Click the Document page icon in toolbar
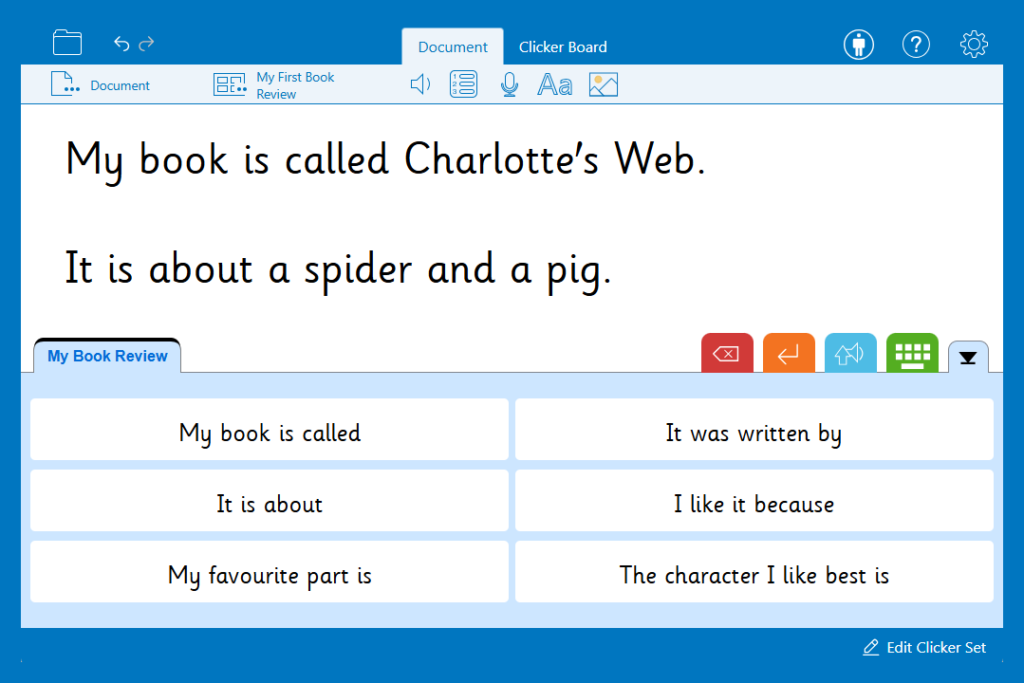1024x683 pixels. 65,84
